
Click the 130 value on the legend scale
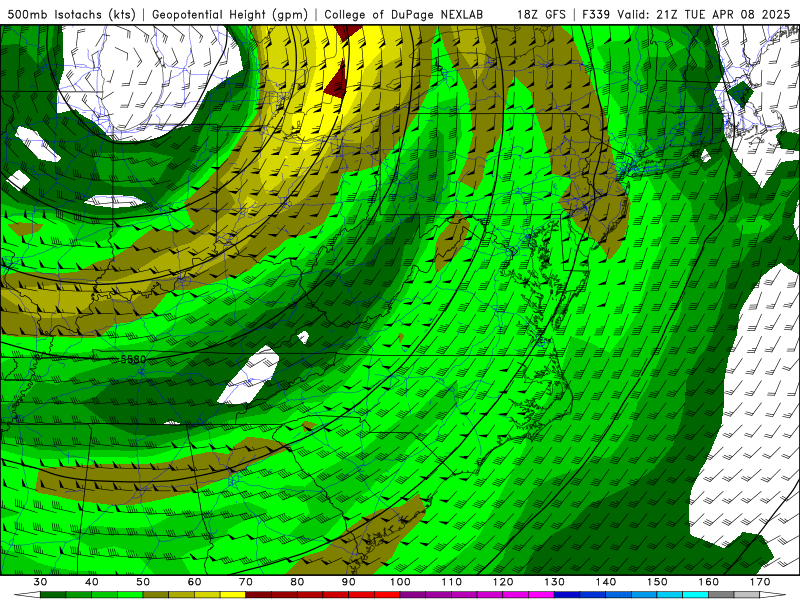554,582
